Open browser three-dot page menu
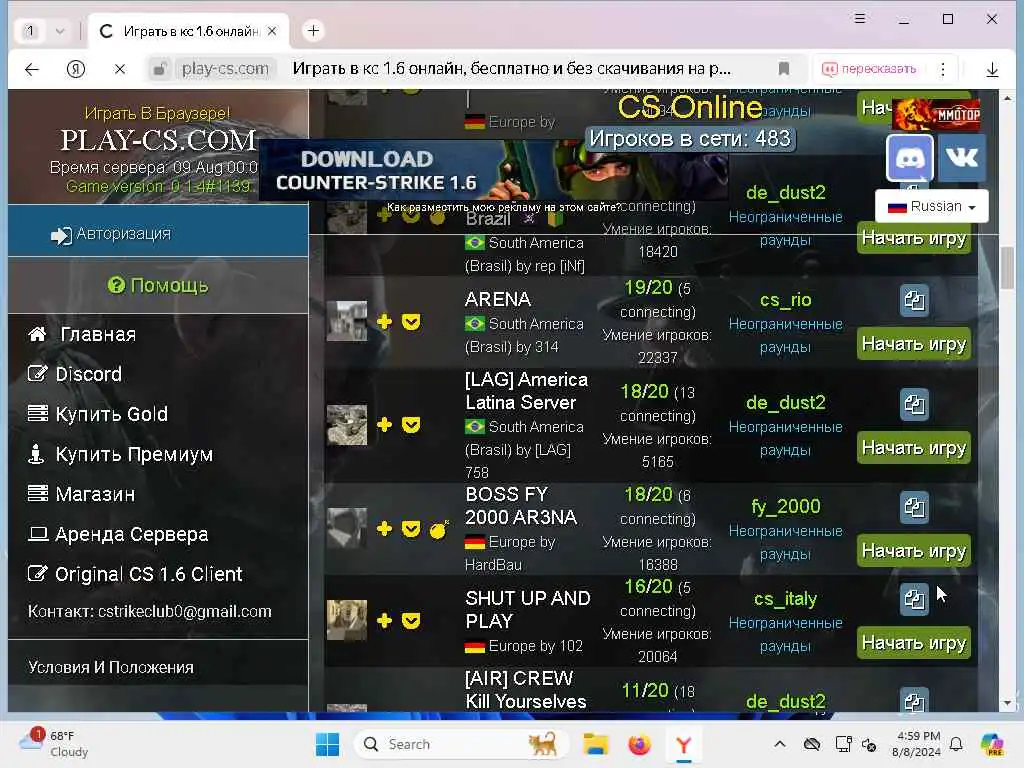The image size is (1024, 768). point(942,69)
